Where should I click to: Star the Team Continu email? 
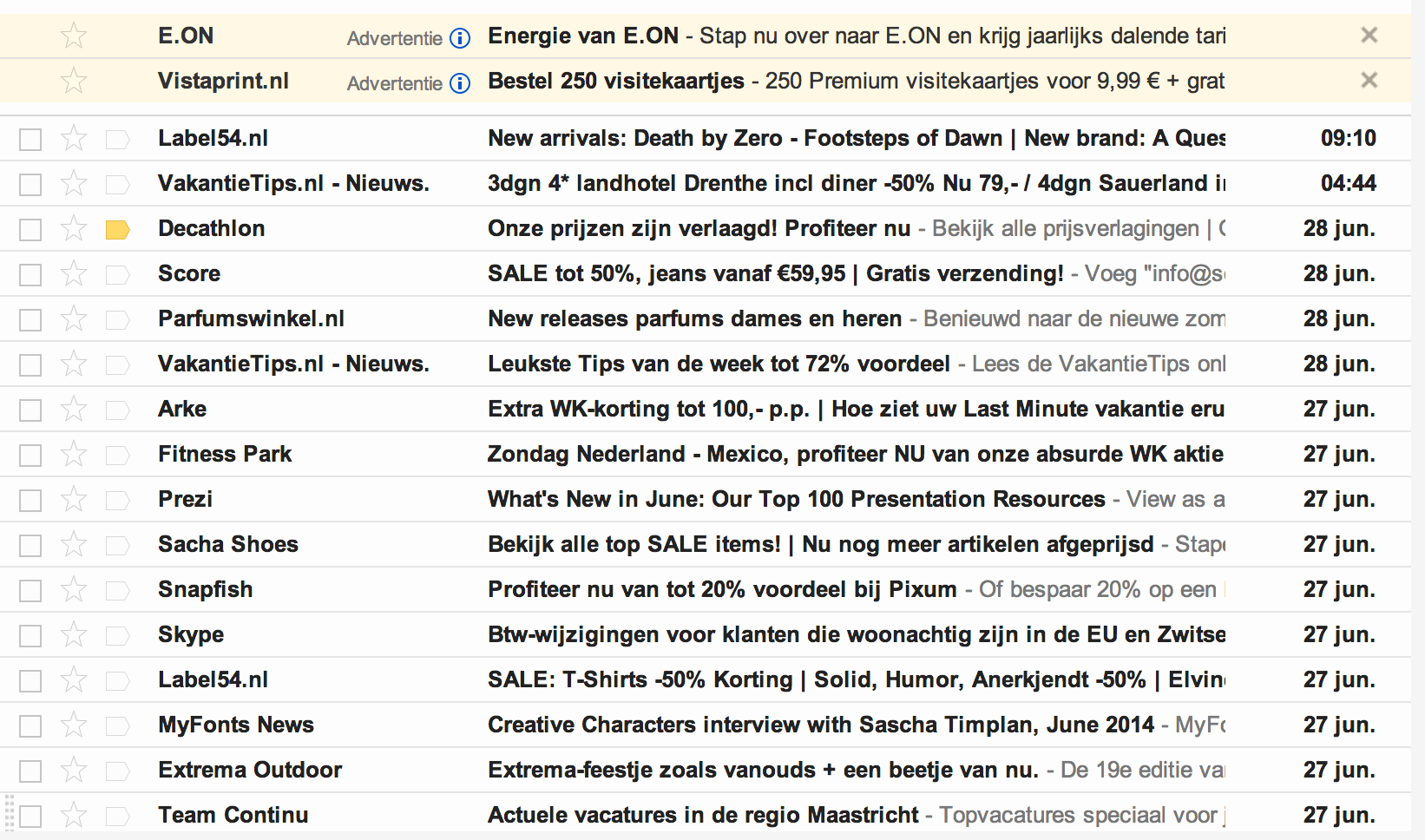click(74, 815)
